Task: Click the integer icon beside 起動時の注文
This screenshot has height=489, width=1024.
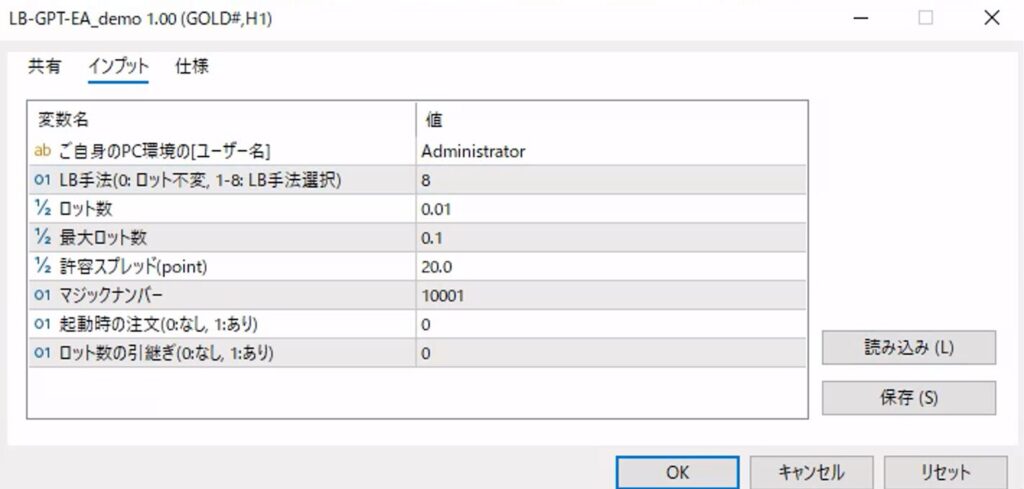Action: coord(42,325)
